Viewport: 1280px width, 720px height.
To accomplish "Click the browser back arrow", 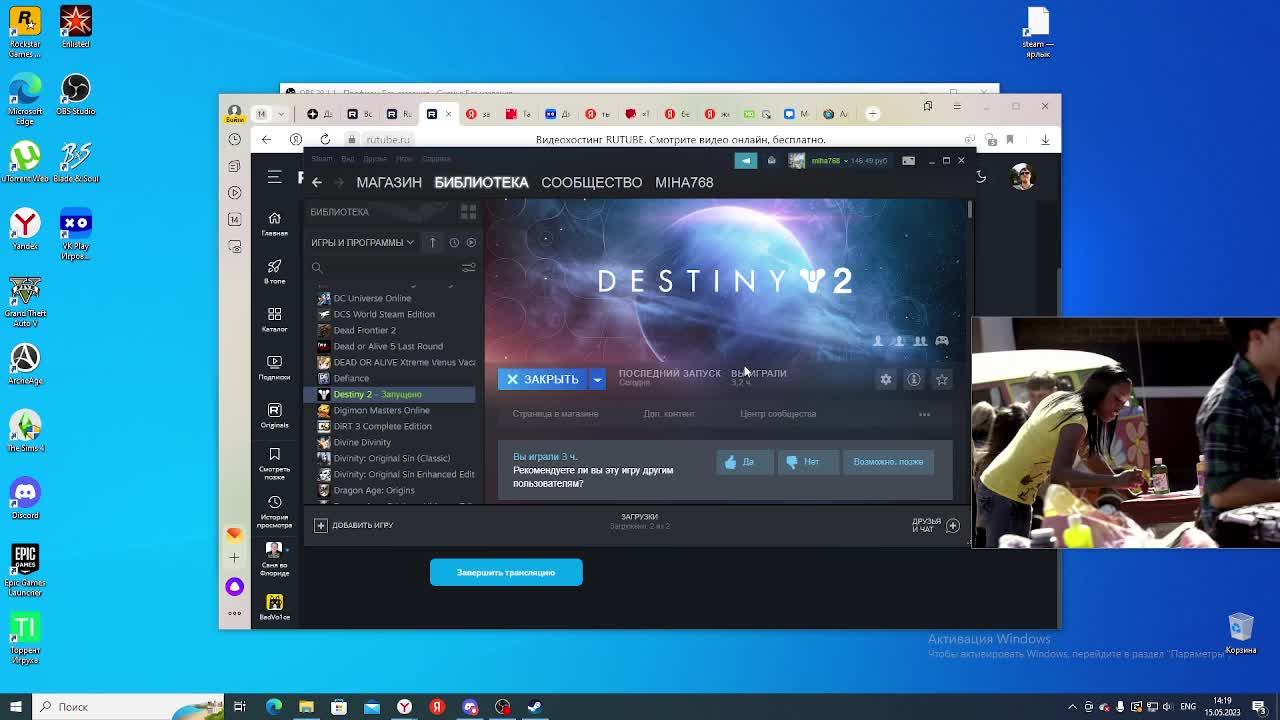I will (266, 139).
